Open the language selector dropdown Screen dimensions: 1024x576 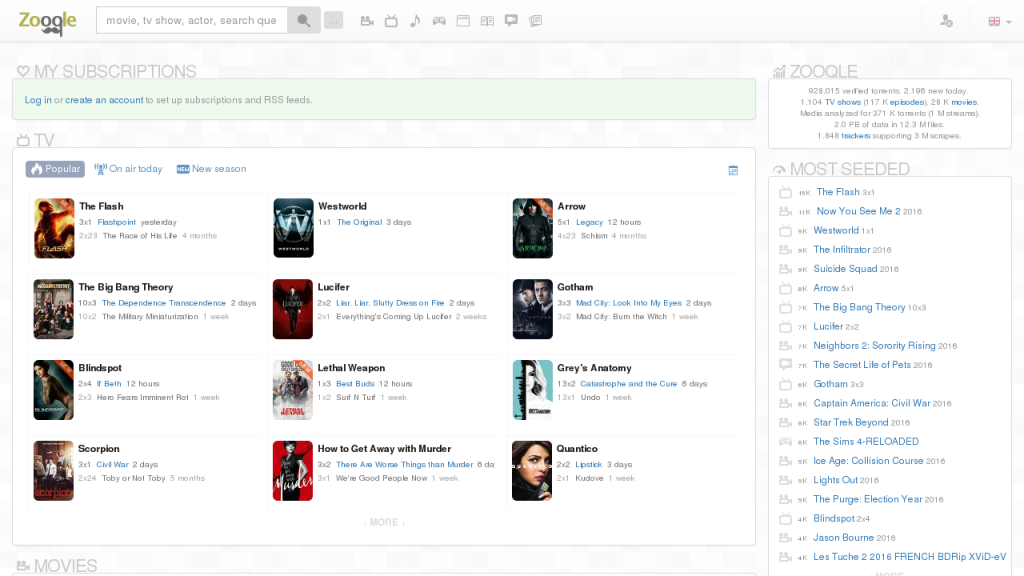click(x=996, y=20)
